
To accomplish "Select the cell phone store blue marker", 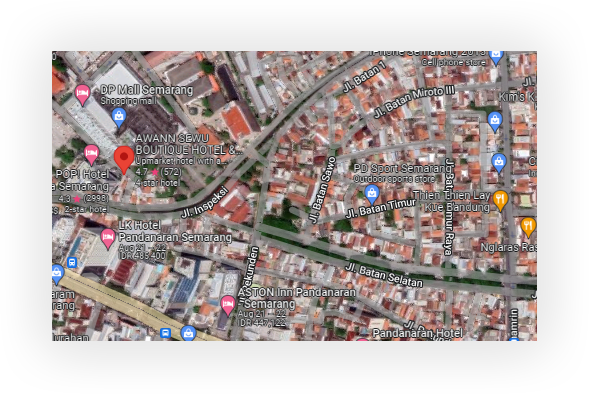I will click(x=496, y=57).
